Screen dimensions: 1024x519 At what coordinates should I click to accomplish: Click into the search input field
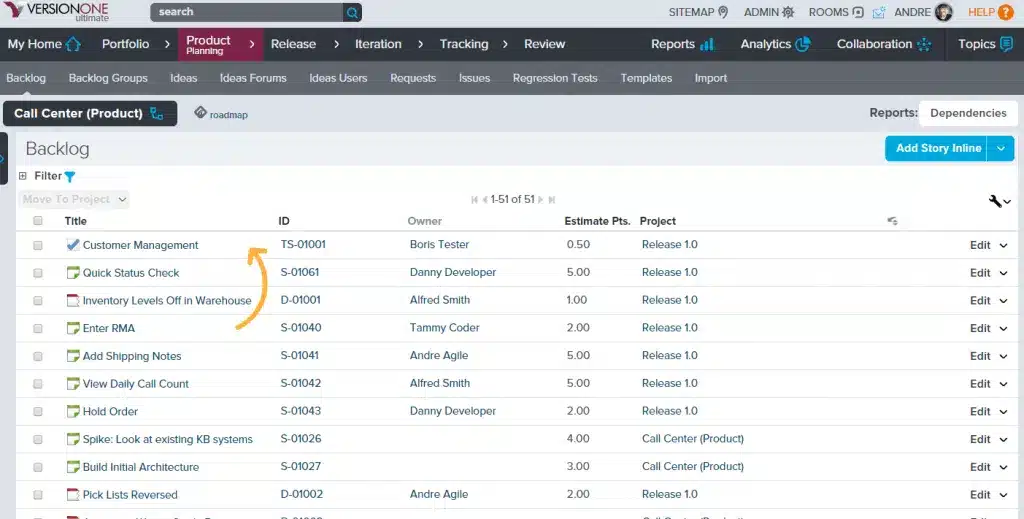coord(246,12)
